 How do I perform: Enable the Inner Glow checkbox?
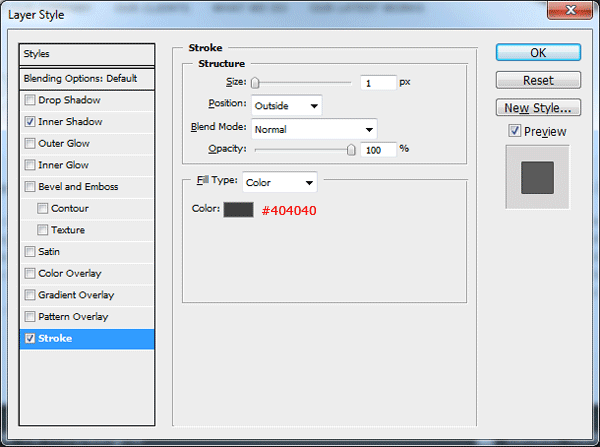31,165
